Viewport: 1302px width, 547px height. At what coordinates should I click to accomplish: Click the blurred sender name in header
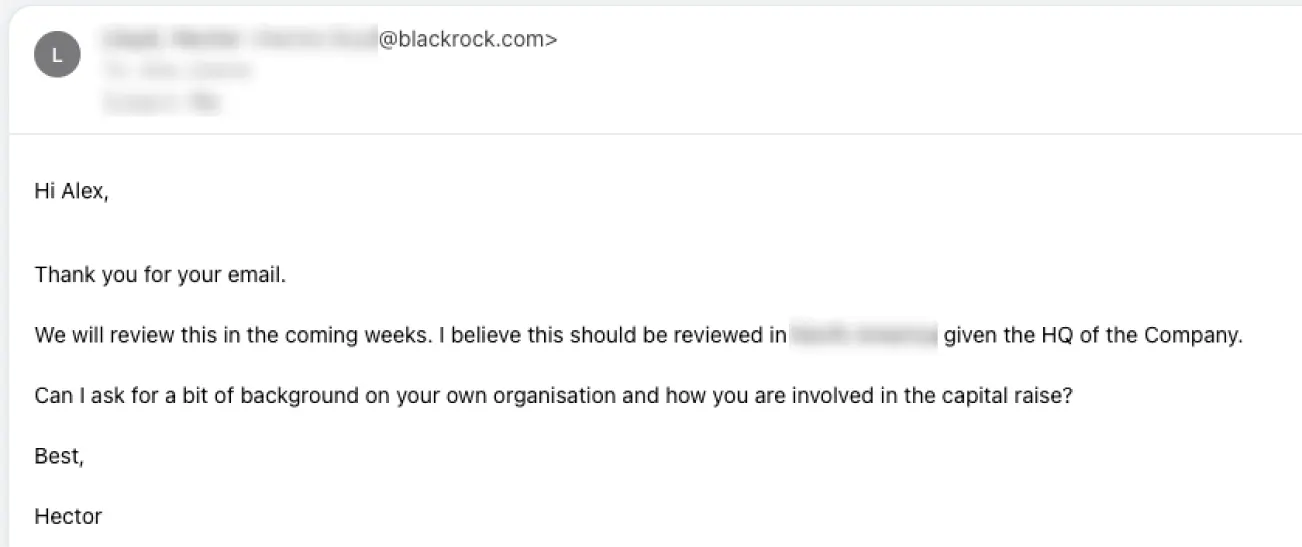tap(238, 40)
